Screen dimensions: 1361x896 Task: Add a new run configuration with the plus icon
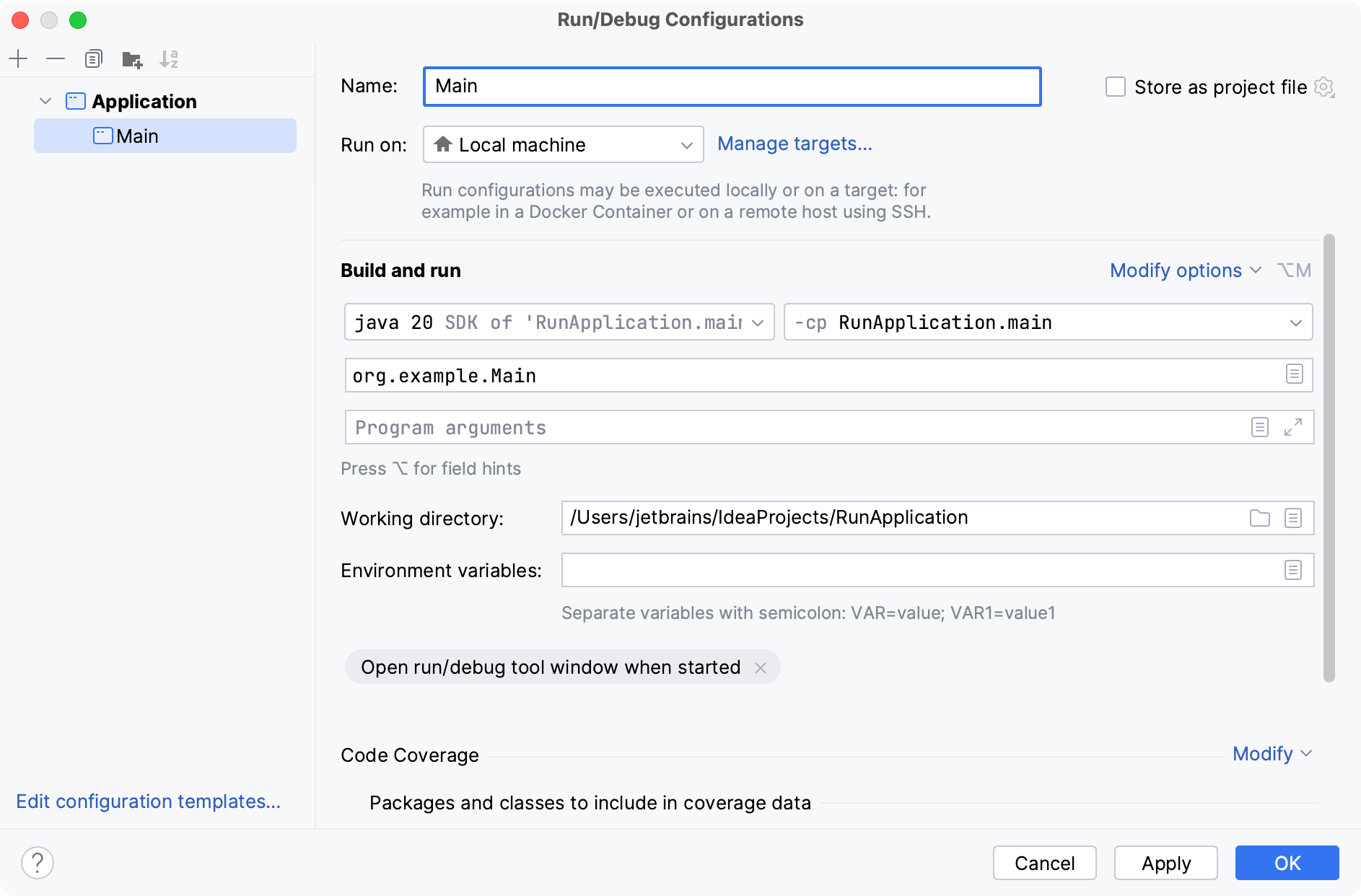18,58
